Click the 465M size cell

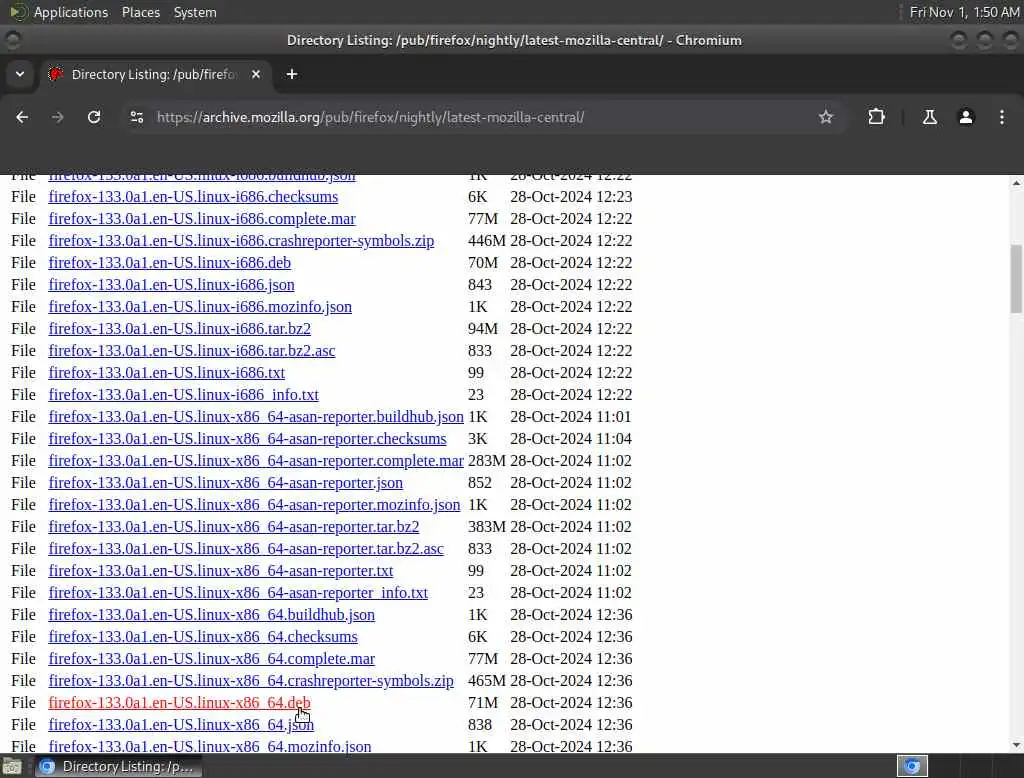pyautogui.click(x=487, y=681)
